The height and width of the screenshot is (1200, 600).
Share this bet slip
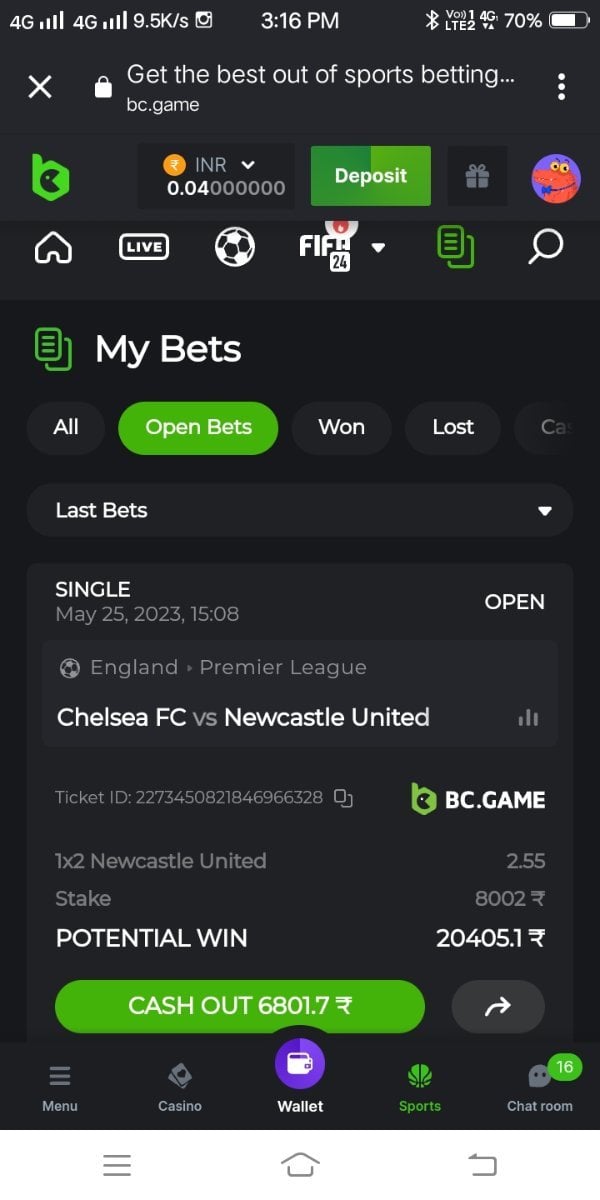pos(497,1006)
